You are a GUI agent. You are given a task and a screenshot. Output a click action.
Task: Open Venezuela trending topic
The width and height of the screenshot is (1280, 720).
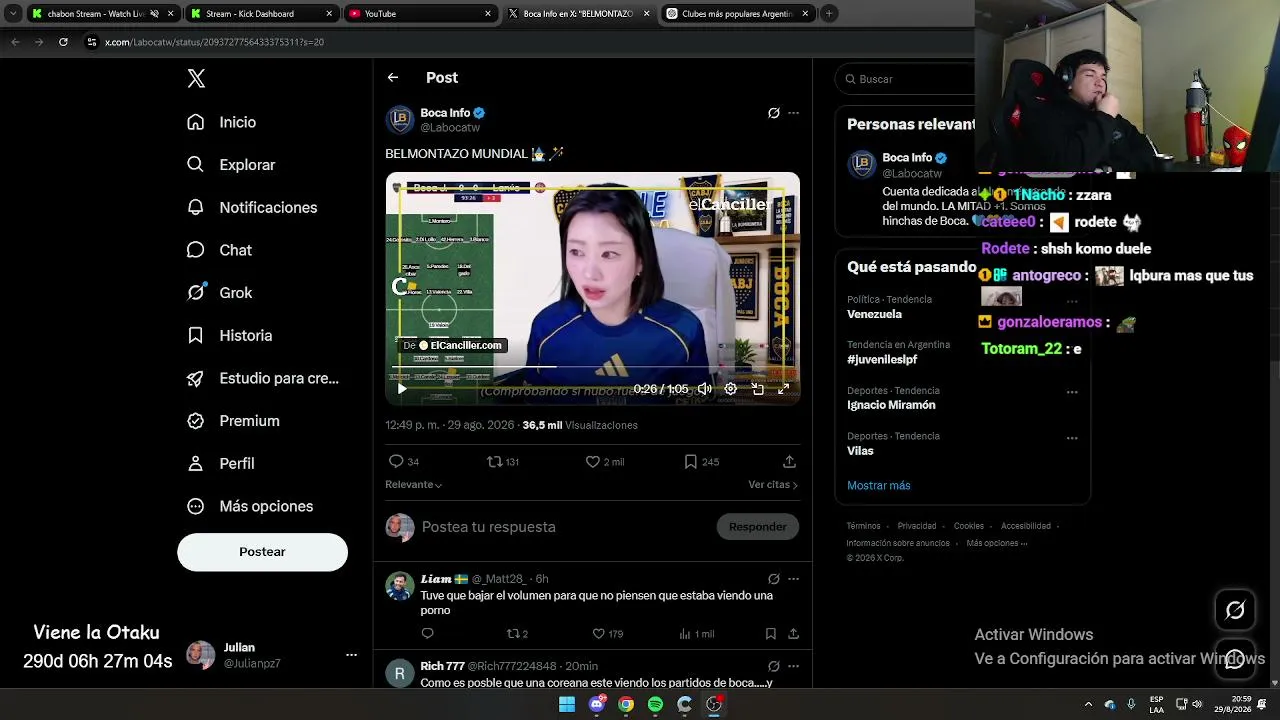874,314
